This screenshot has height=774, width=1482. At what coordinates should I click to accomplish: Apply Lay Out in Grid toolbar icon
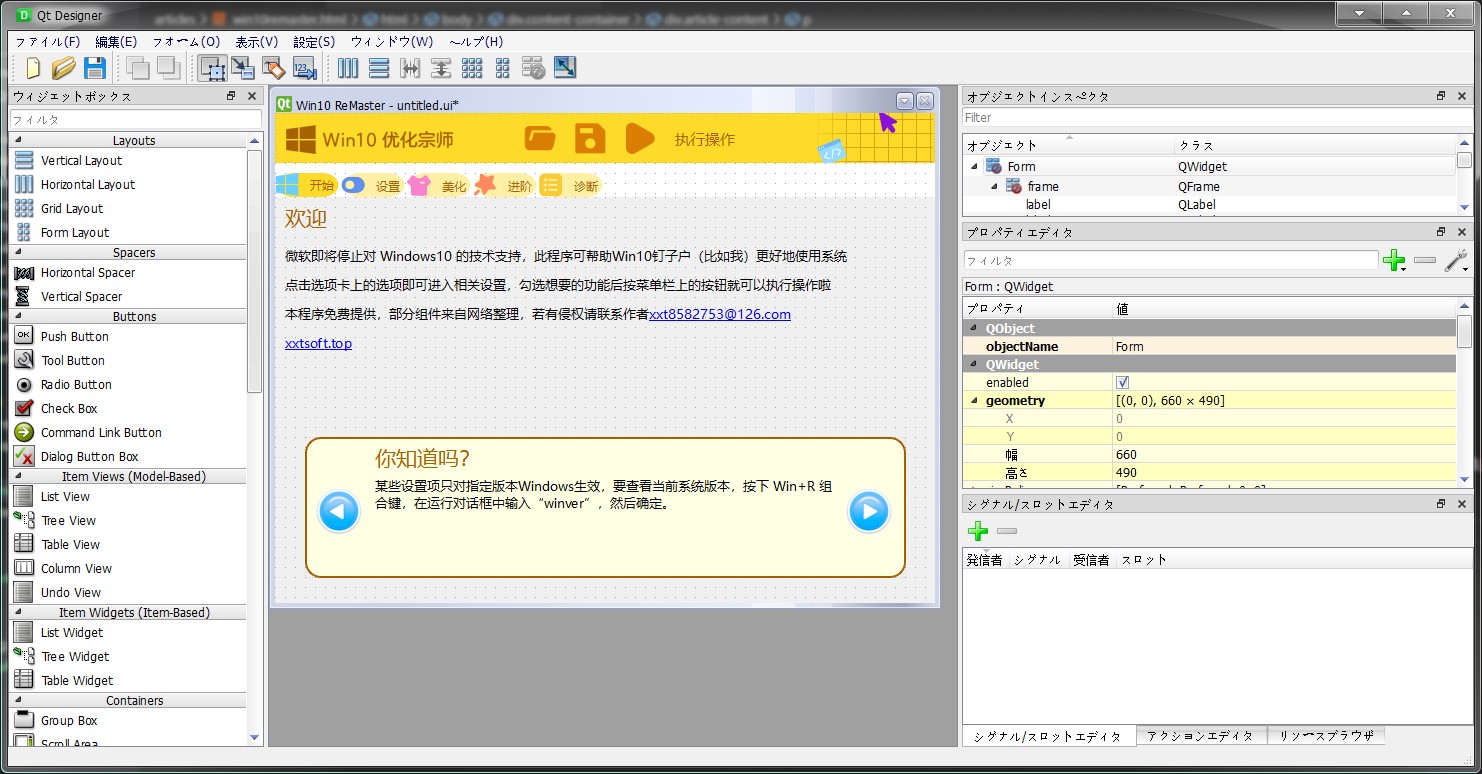click(x=472, y=68)
